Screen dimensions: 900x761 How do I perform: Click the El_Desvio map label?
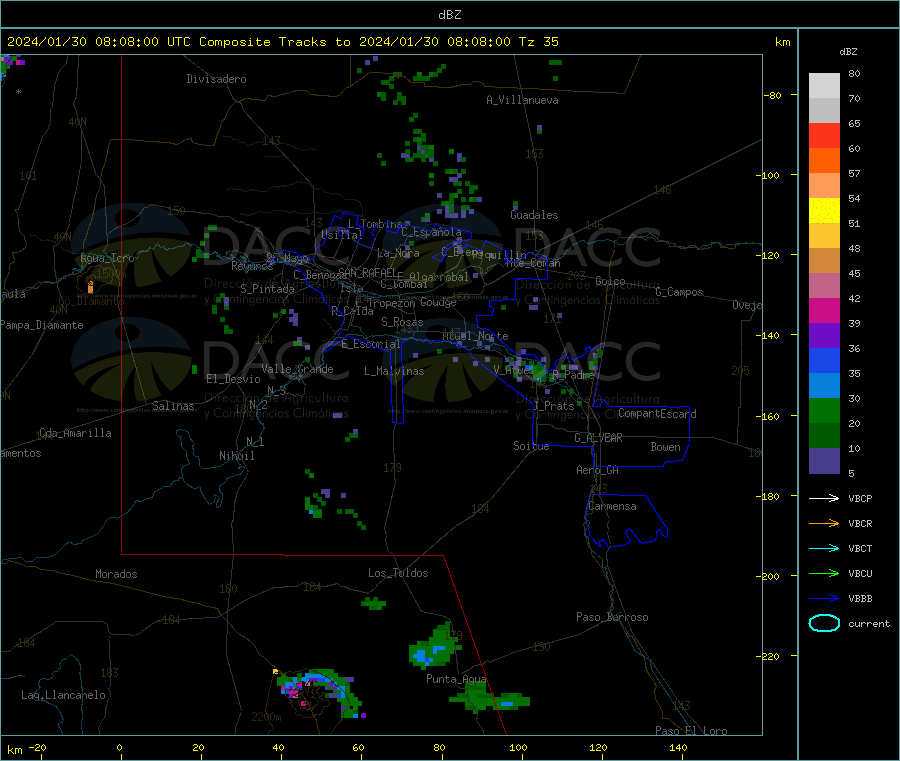[x=233, y=379]
